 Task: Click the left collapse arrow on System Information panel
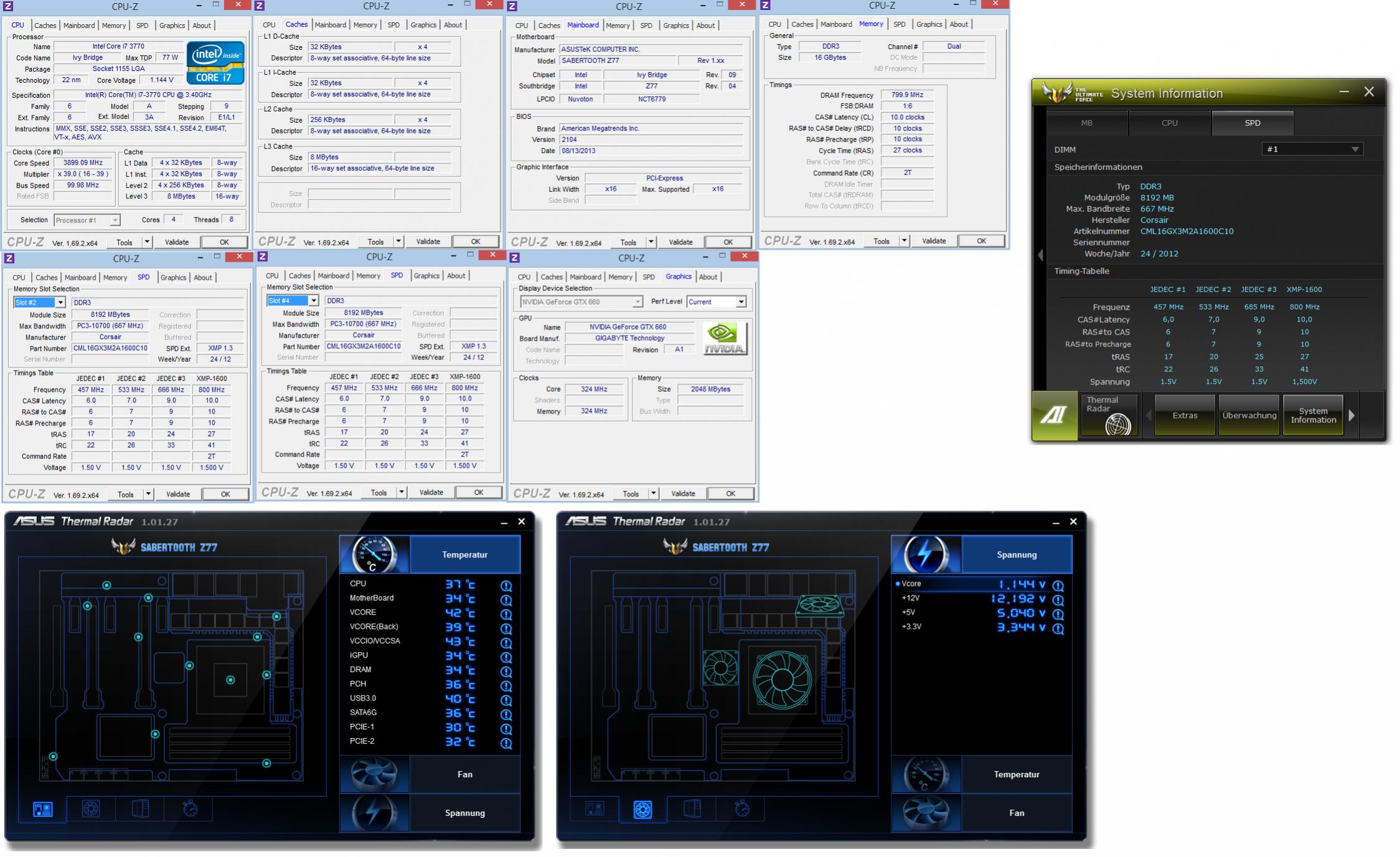tap(1040, 254)
